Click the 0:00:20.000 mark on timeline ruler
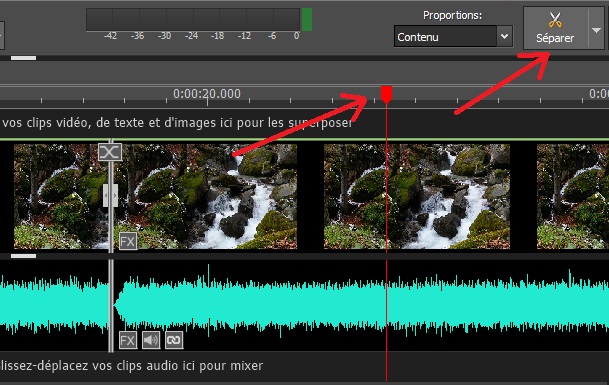 207,94
